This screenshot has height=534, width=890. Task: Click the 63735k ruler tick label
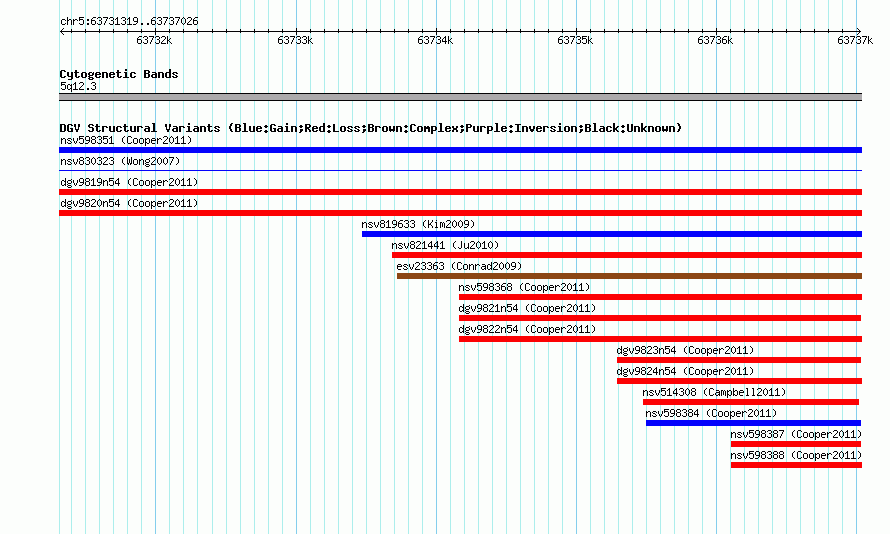[576, 40]
